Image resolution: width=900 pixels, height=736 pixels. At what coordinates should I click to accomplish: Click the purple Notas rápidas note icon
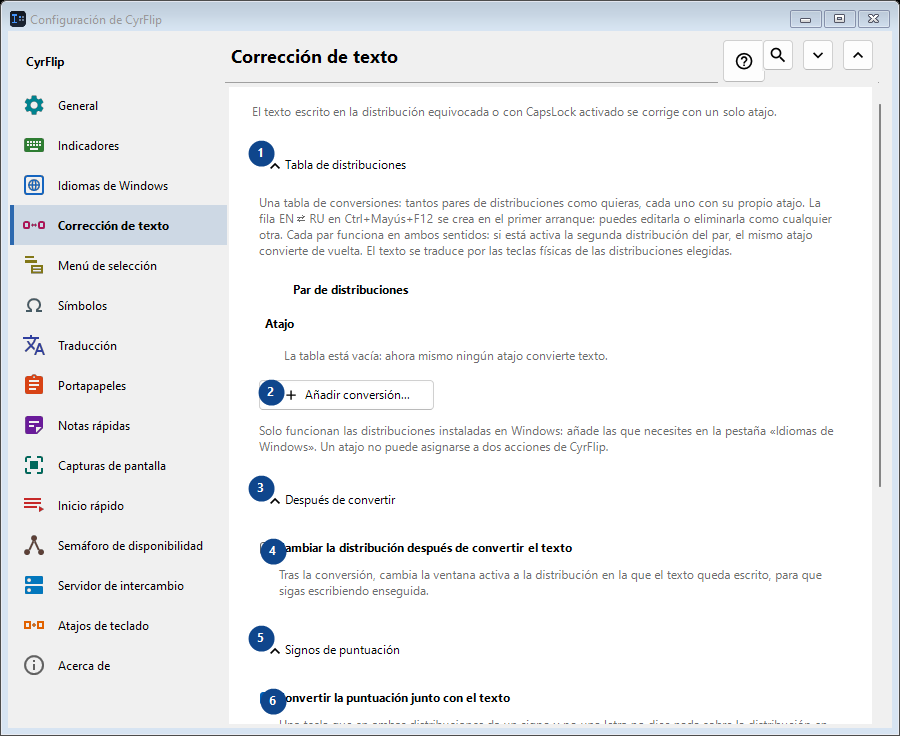click(34, 425)
